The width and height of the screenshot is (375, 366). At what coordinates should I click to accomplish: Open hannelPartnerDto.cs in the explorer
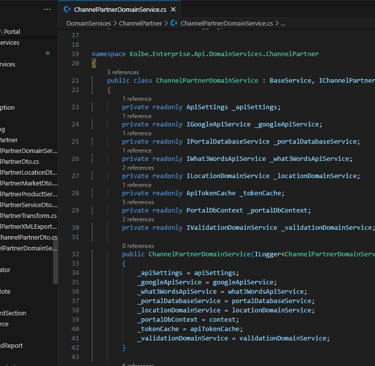click(x=29, y=237)
